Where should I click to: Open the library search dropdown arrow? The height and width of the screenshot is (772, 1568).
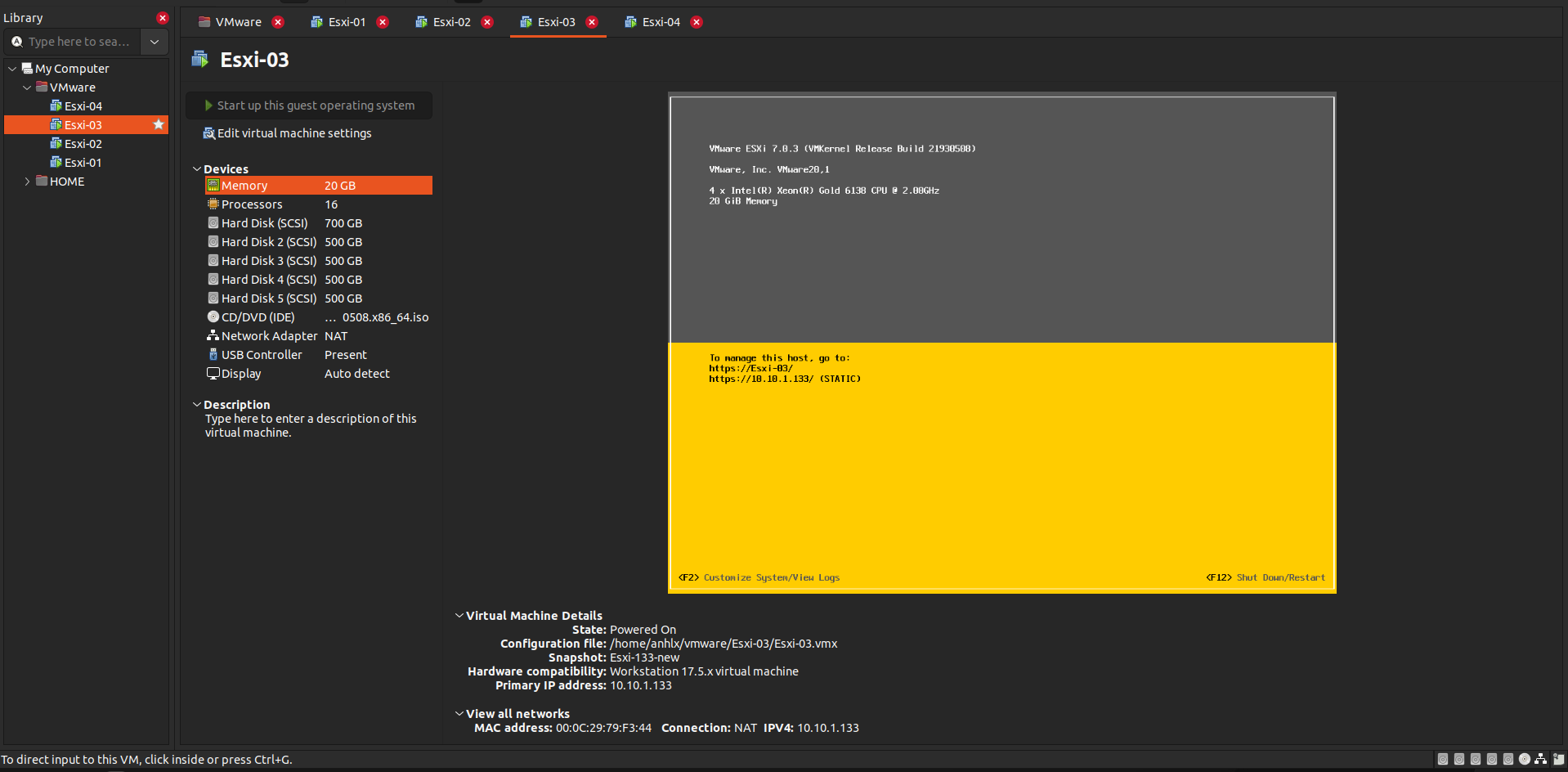tap(155, 42)
